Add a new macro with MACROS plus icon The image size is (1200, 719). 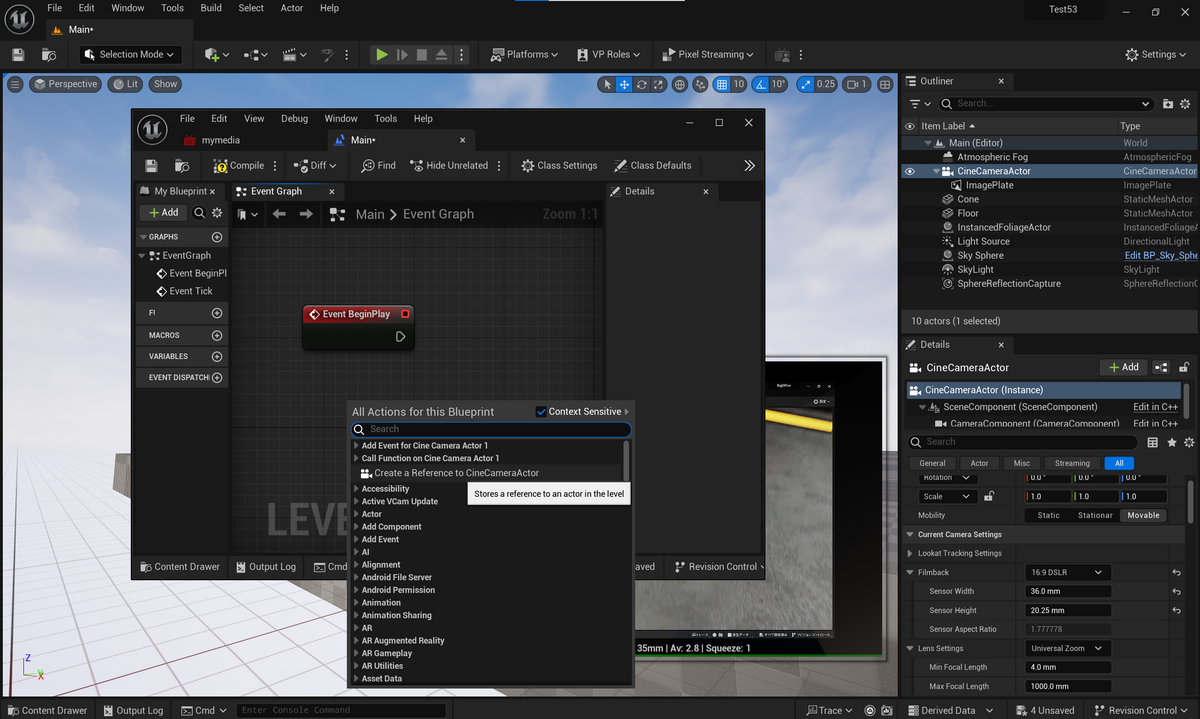click(217, 335)
